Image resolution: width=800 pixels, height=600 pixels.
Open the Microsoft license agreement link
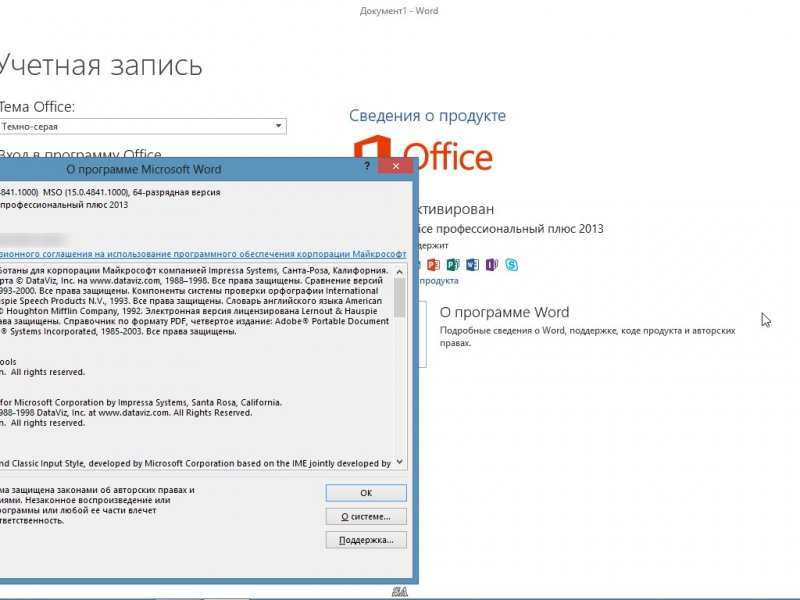(x=203, y=254)
